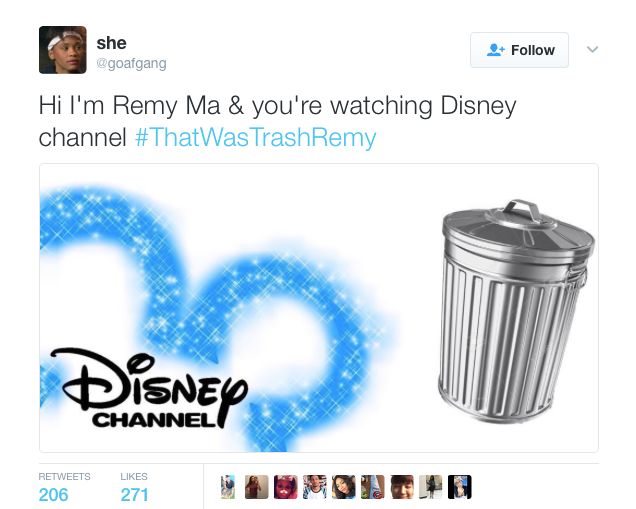
Task: Click the add-person icon in Follow button
Action: tap(495, 50)
